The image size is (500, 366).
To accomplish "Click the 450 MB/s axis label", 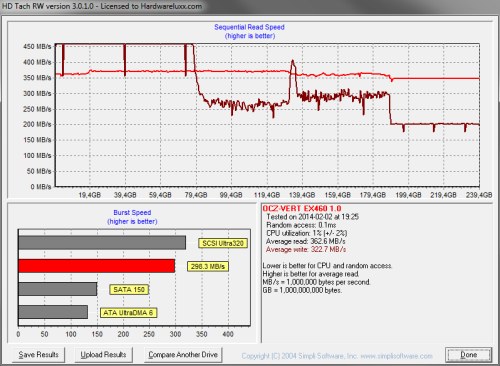I will pyautogui.click(x=37, y=46).
